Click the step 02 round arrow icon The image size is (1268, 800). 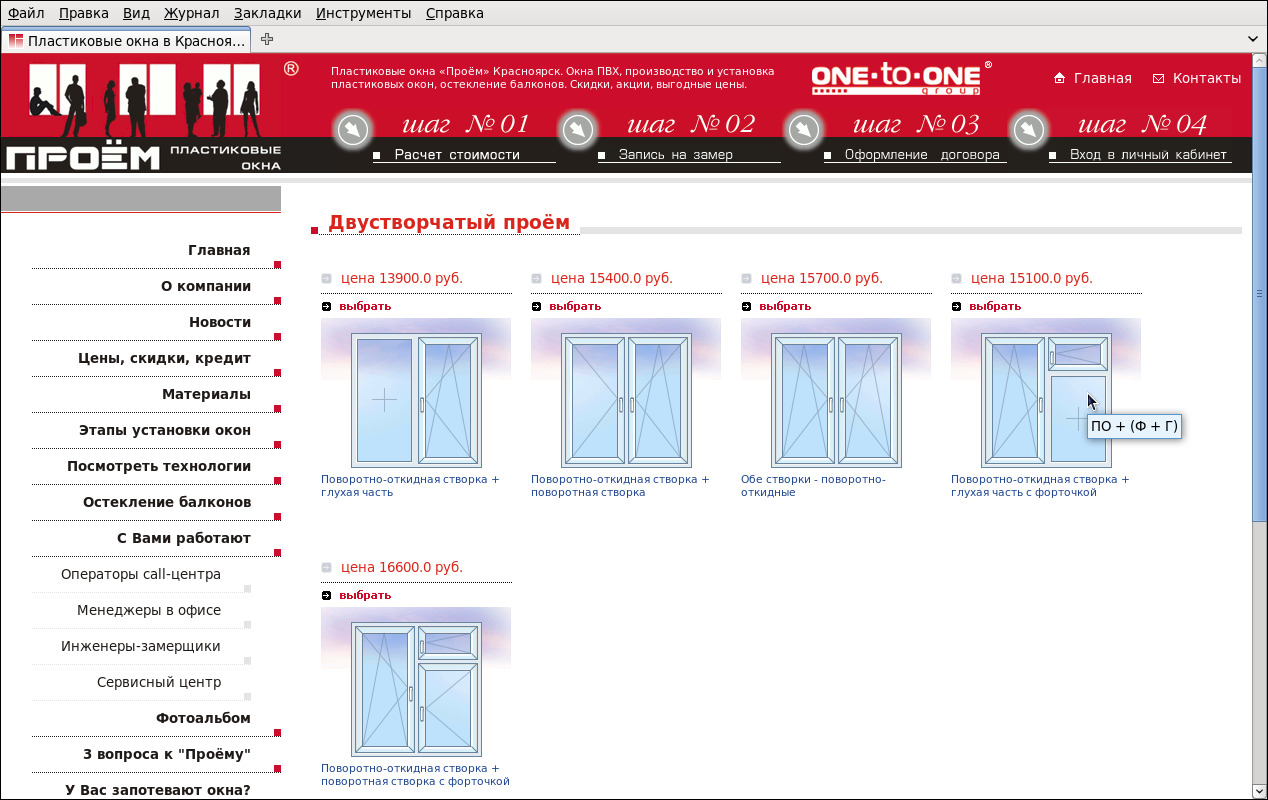point(578,130)
